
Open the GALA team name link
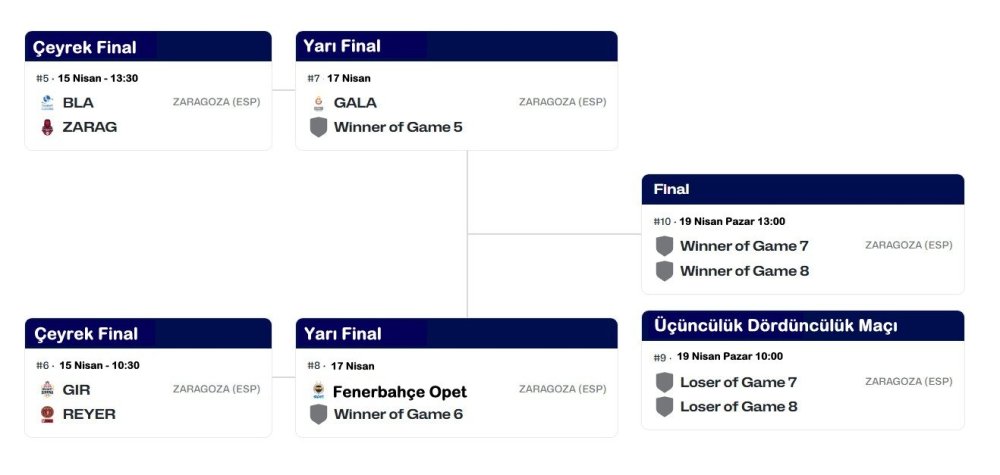click(355, 102)
